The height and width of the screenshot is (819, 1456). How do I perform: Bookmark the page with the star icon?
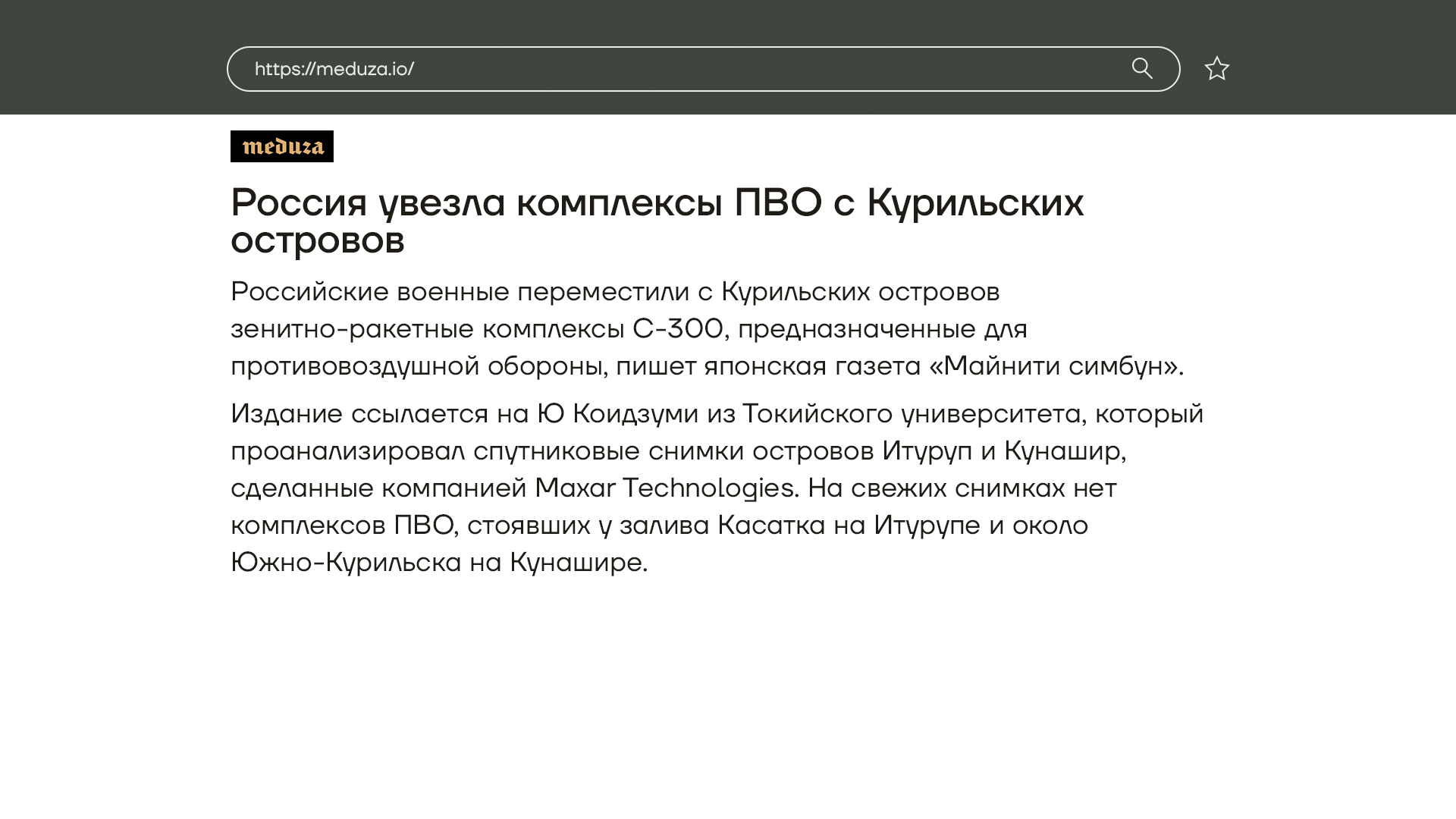(1216, 69)
